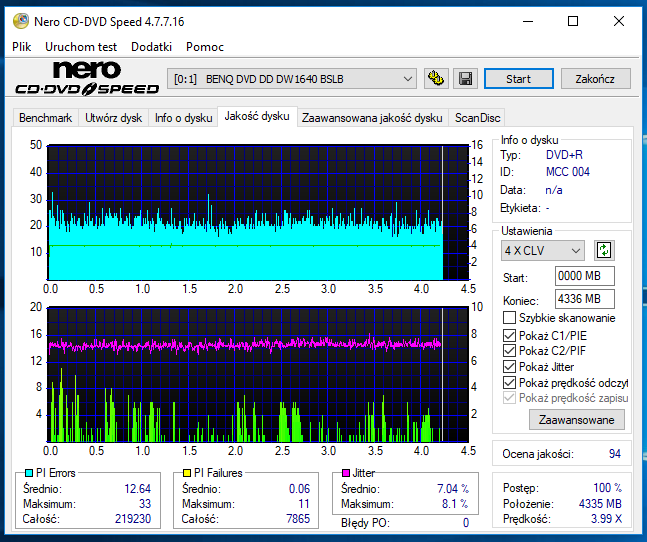Toggle the Pokaż C2/PIF checkbox
Viewport: 647px width, 542px height.
tap(509, 351)
